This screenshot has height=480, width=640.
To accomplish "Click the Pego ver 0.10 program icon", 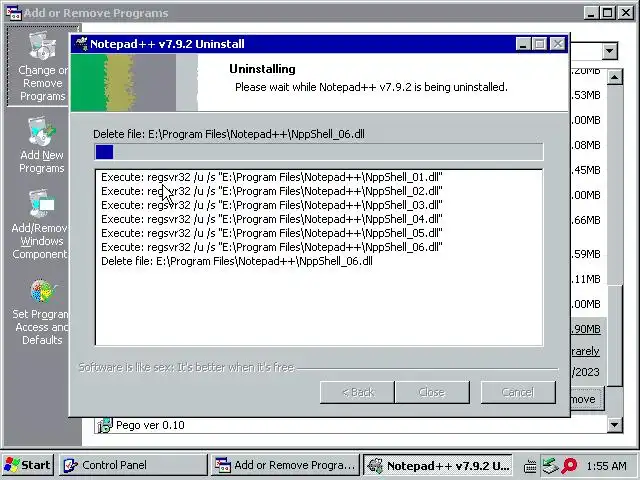I will (104, 425).
